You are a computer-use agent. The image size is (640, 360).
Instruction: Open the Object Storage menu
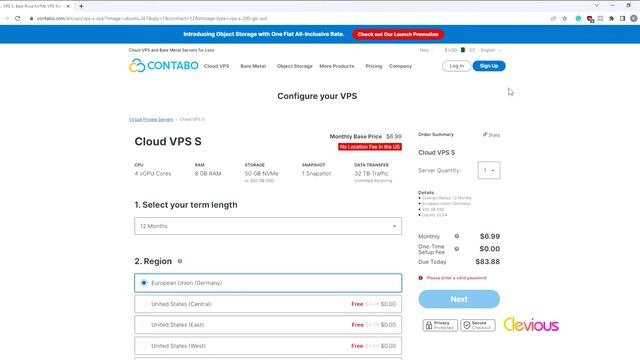pos(294,66)
